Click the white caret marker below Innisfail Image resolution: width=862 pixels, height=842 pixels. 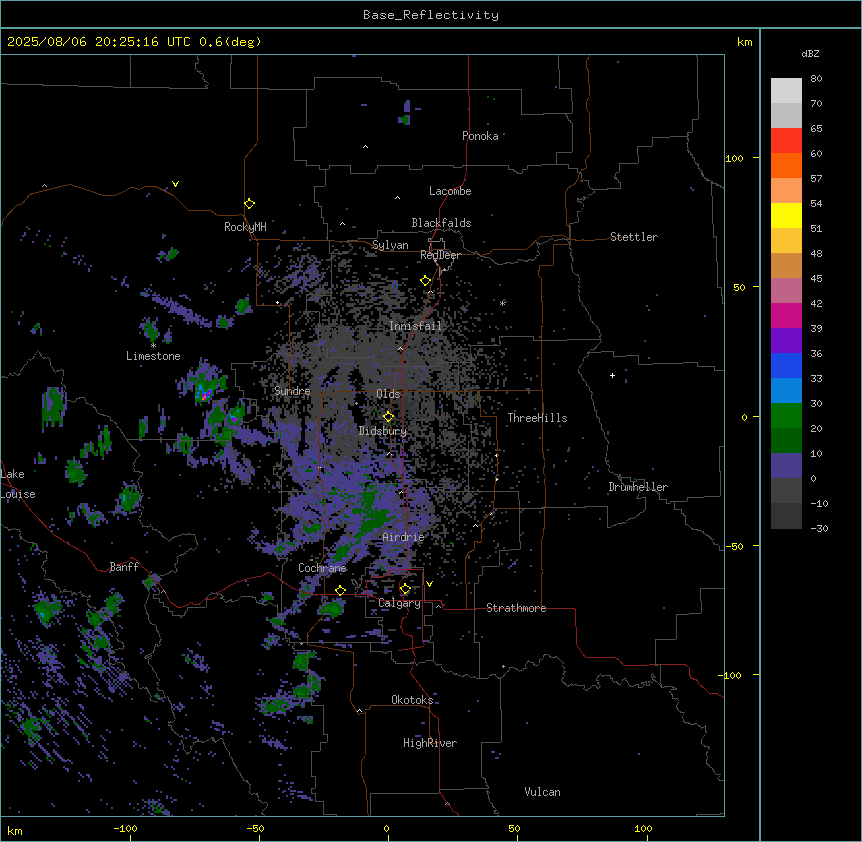(400, 348)
